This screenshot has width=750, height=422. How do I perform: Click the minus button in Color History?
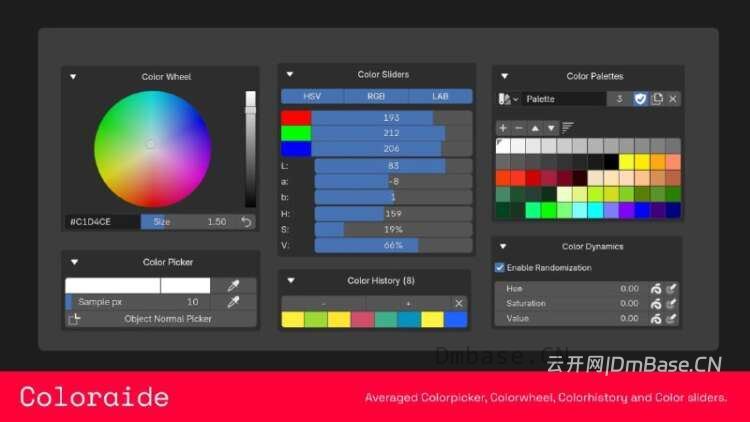pyautogui.click(x=324, y=303)
